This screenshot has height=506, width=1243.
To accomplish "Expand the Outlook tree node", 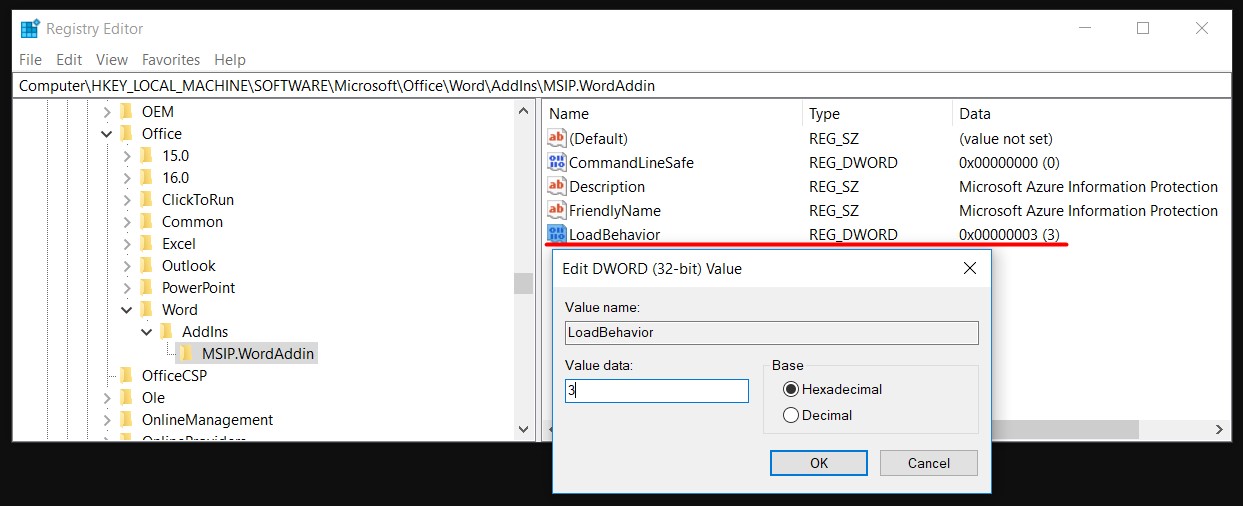I will [x=126, y=266].
